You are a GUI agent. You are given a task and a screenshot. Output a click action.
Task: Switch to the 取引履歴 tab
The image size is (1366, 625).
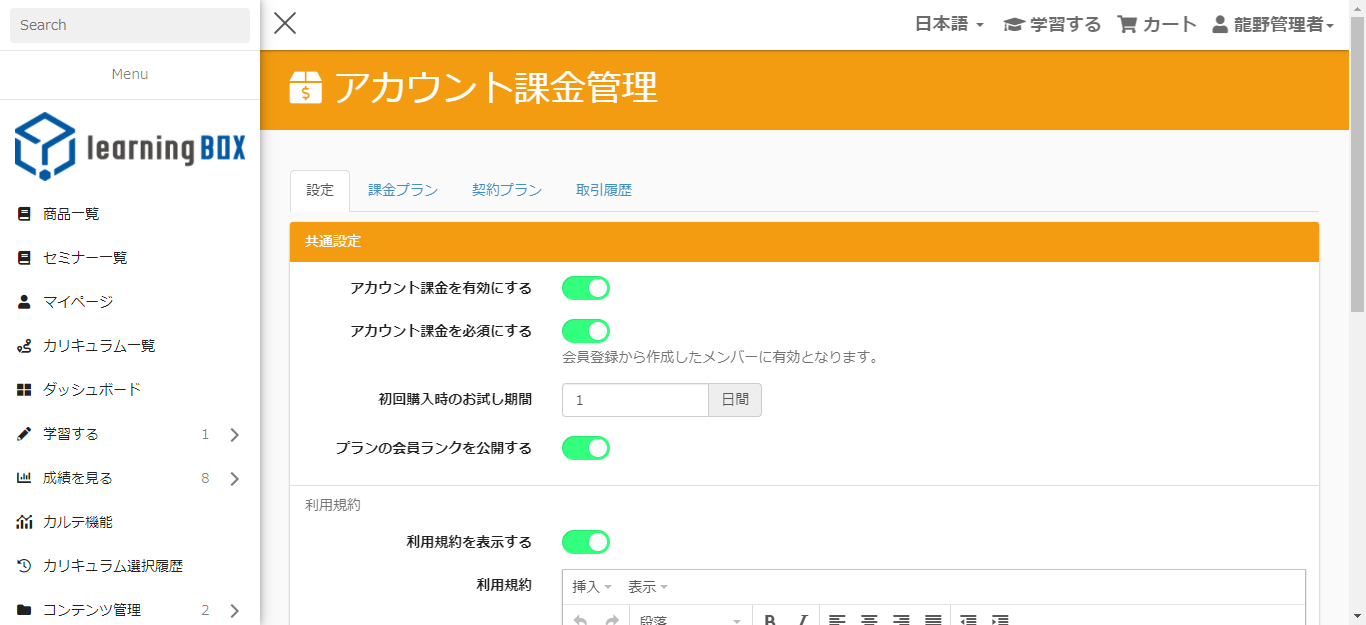tap(604, 190)
